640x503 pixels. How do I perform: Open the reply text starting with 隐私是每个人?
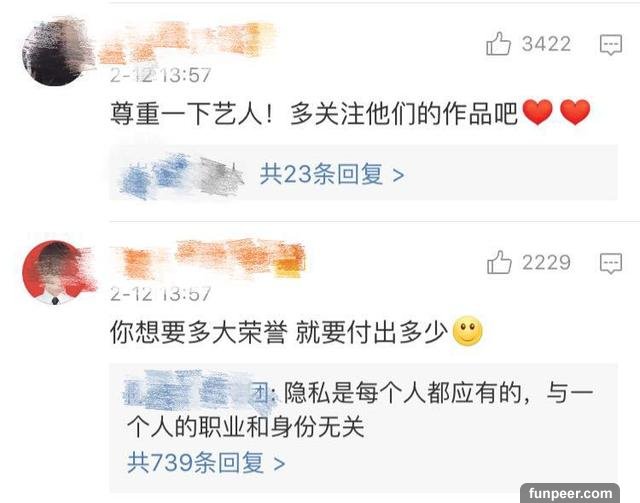pos(360,411)
